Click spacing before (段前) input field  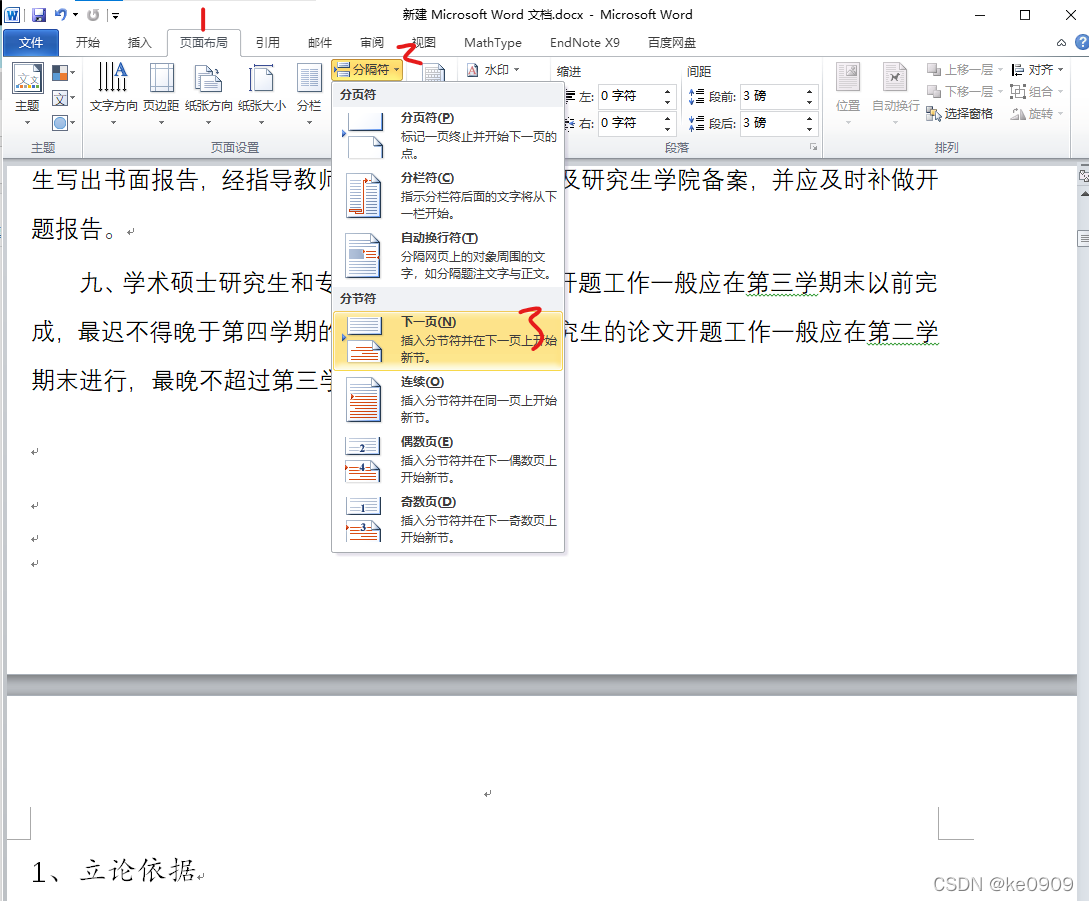(772, 96)
